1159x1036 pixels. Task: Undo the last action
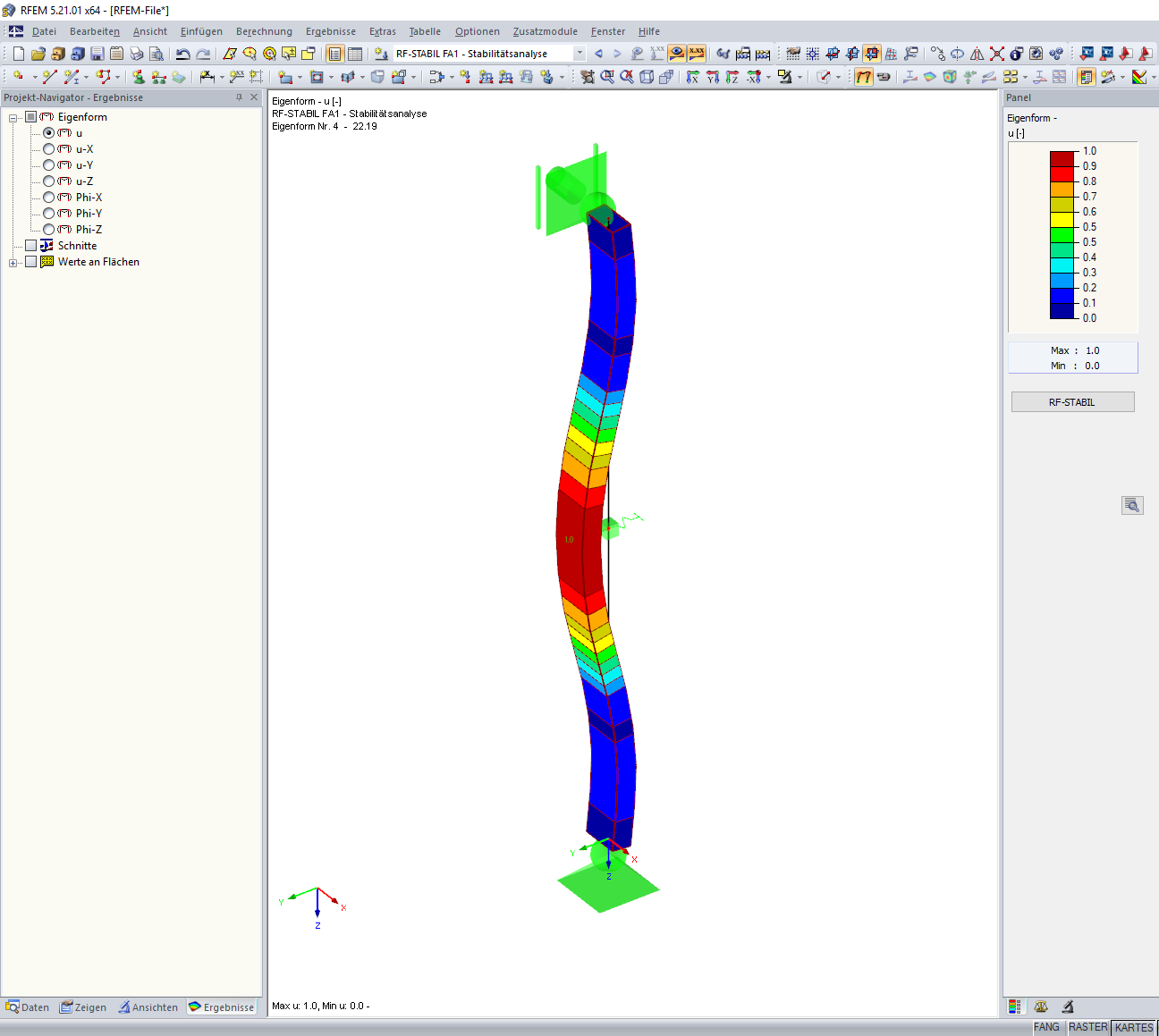point(182,54)
